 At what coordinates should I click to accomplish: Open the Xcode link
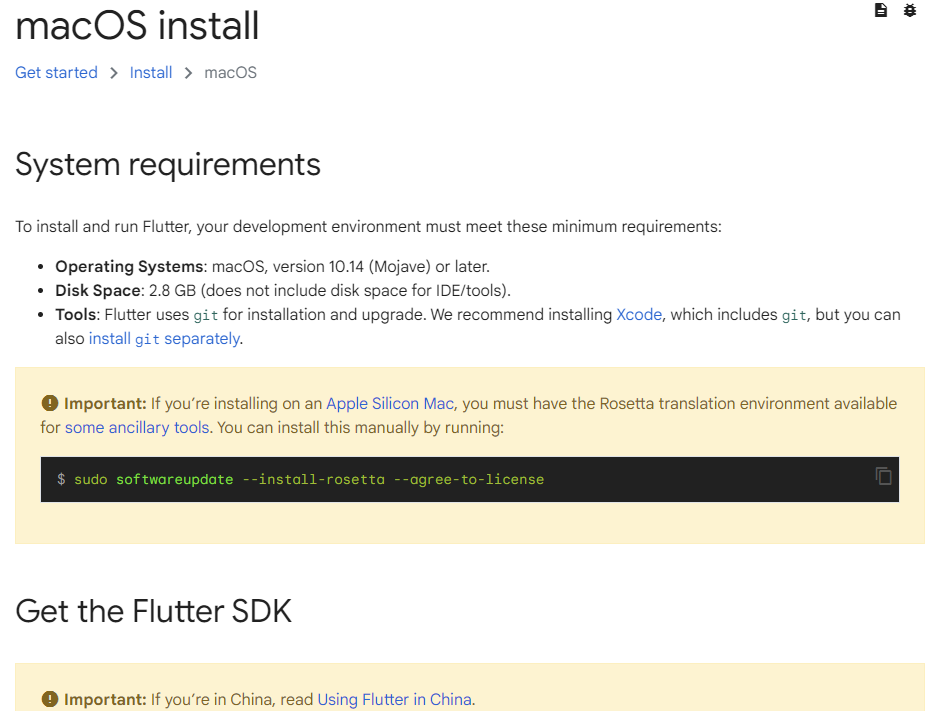click(639, 314)
